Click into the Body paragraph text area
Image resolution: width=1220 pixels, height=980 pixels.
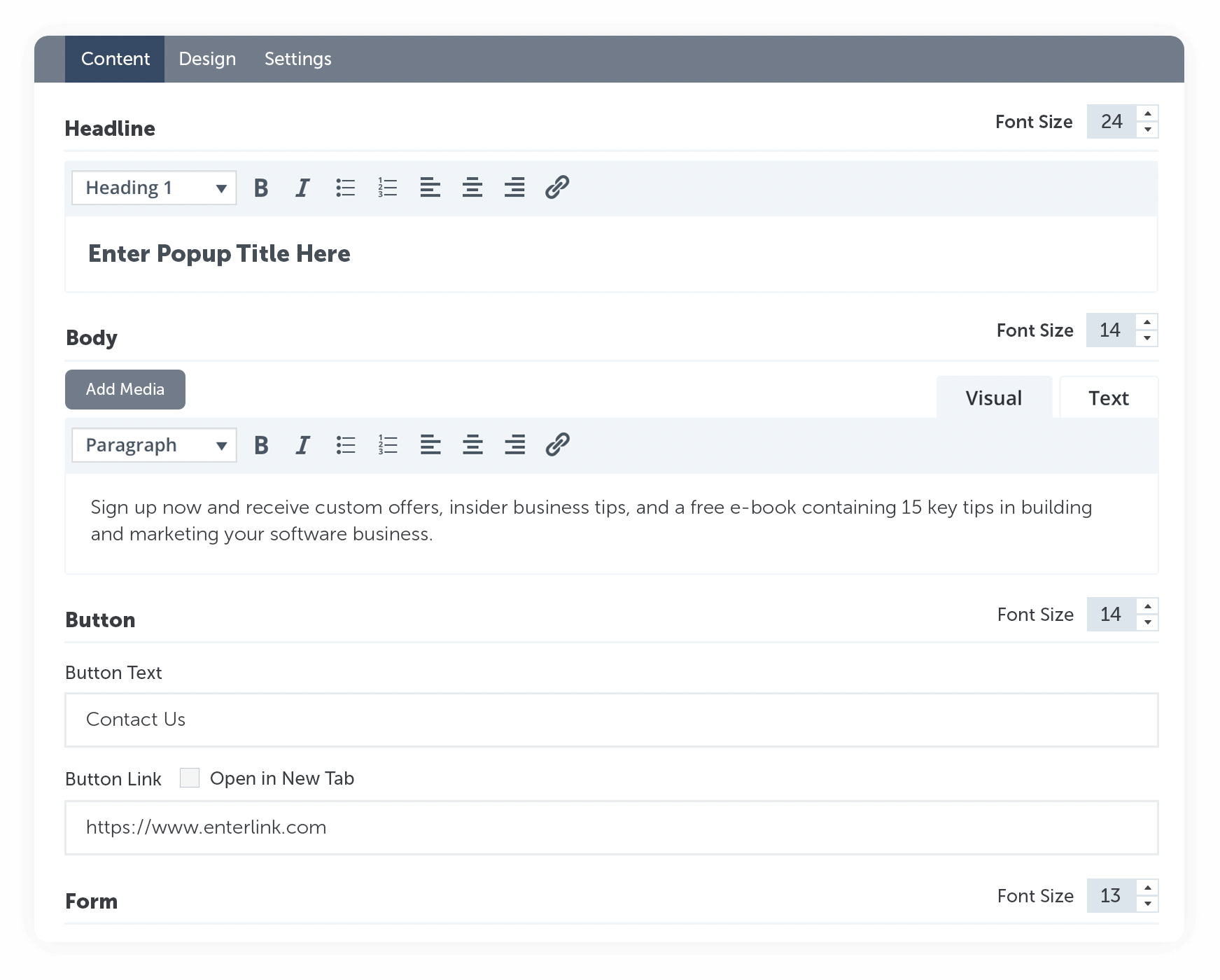click(612, 524)
